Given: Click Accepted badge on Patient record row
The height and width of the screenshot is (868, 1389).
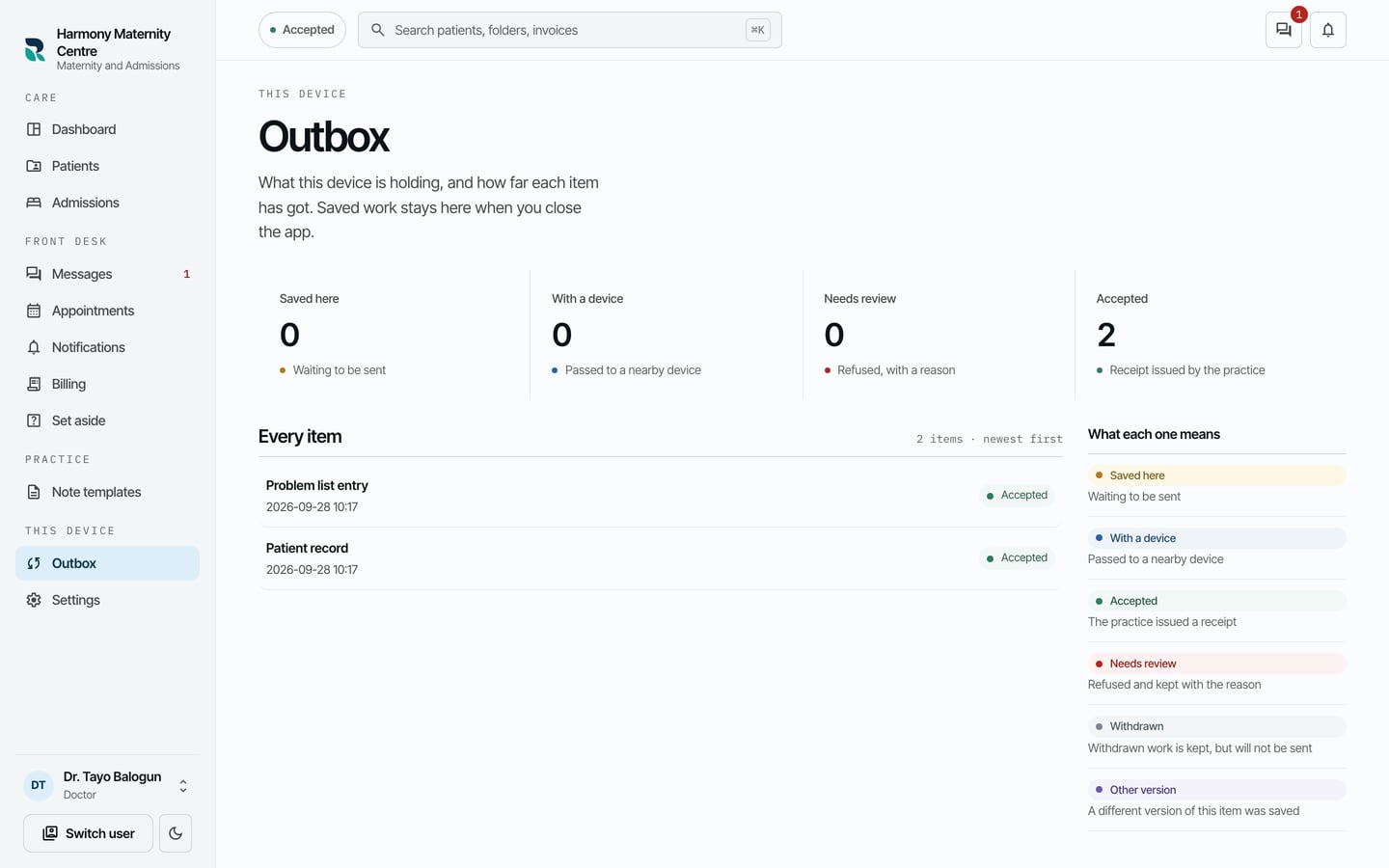Looking at the screenshot, I should pyautogui.click(x=1017, y=558).
